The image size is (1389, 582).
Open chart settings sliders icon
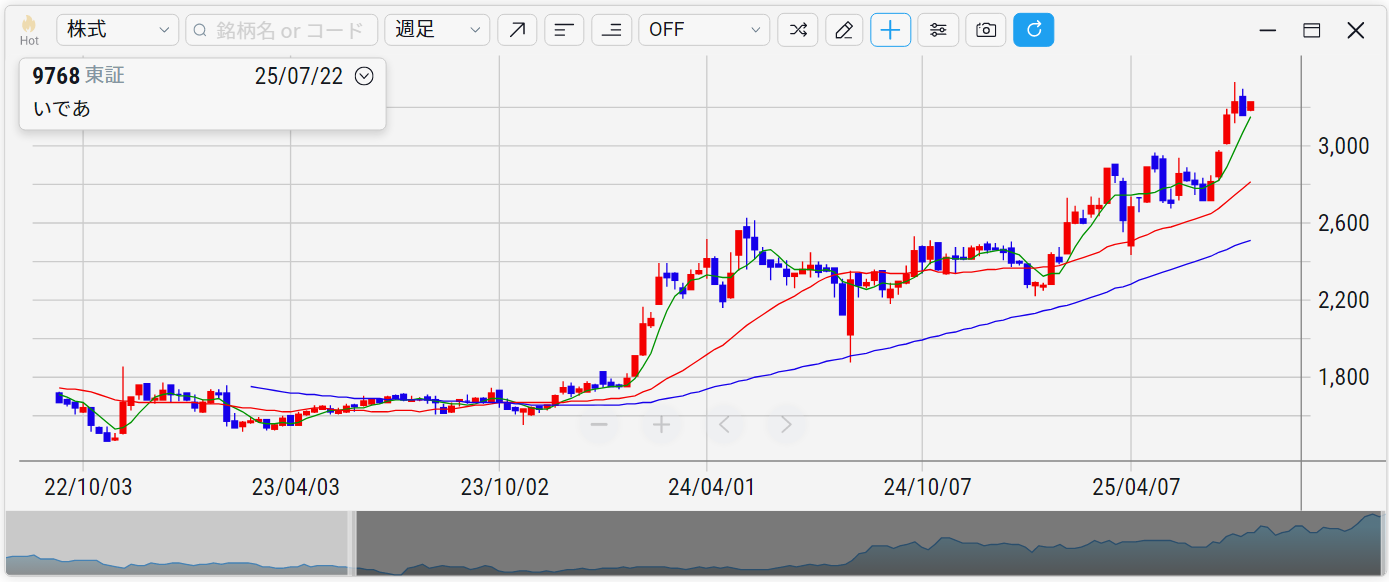[x=938, y=30]
